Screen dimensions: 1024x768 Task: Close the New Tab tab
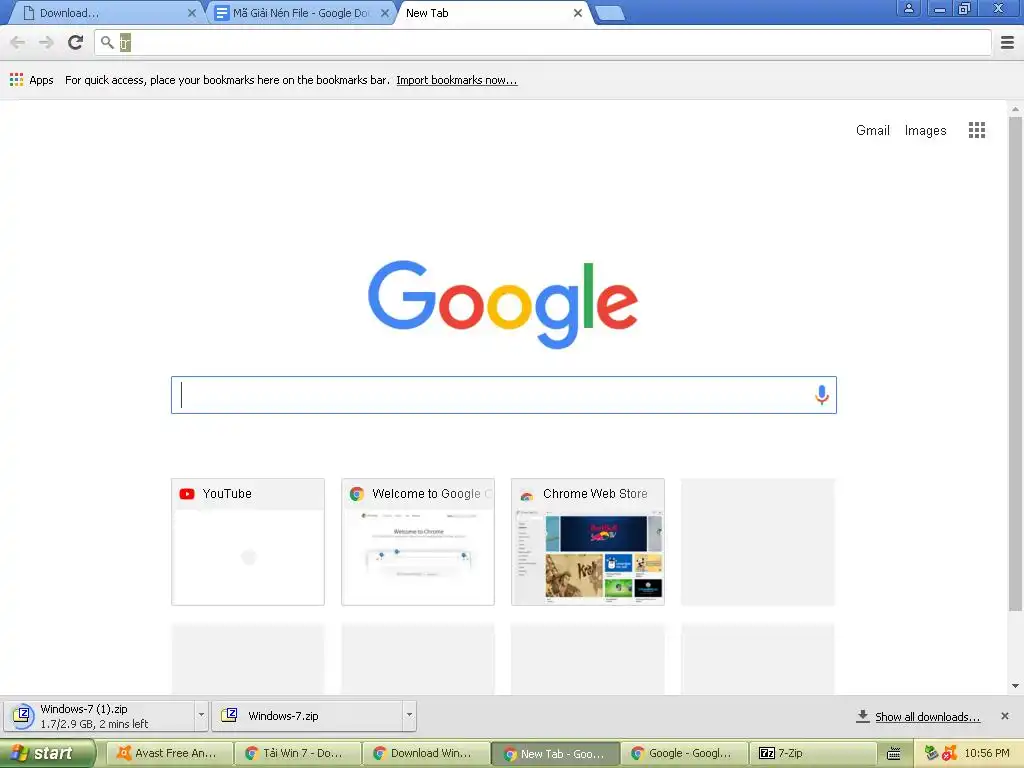pos(577,13)
